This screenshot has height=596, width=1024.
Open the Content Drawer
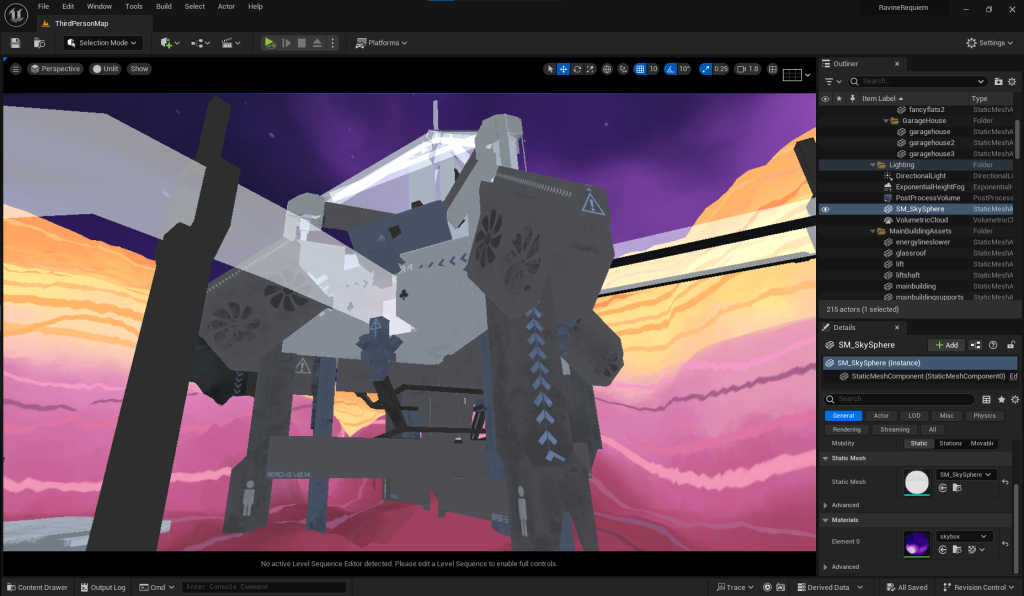tap(37, 588)
